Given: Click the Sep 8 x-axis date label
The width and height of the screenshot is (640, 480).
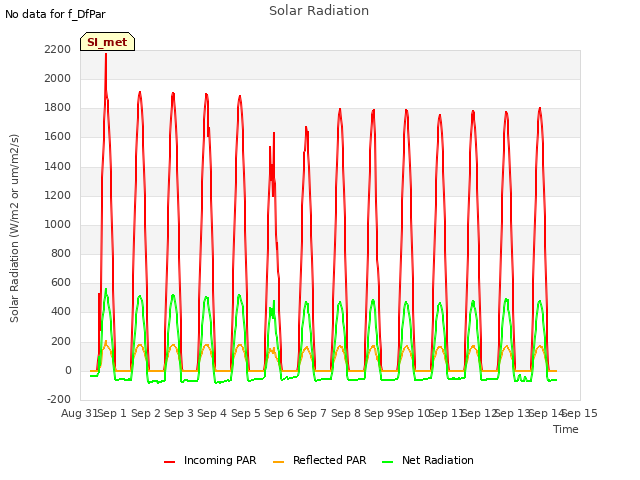Looking at the screenshot, I should pos(346,413).
